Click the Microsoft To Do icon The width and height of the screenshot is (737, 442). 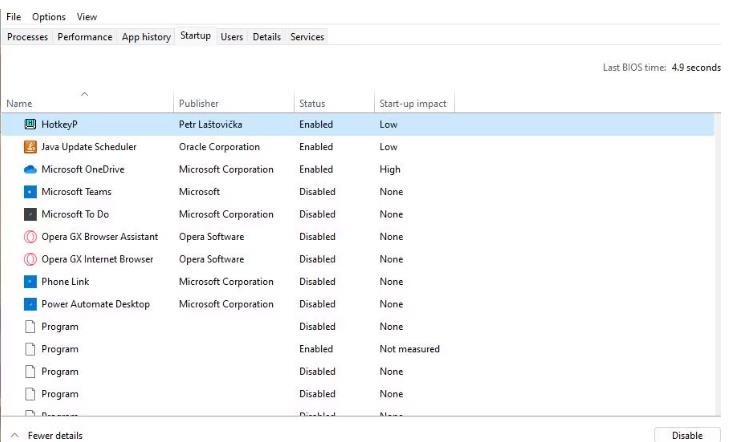tap(30, 214)
